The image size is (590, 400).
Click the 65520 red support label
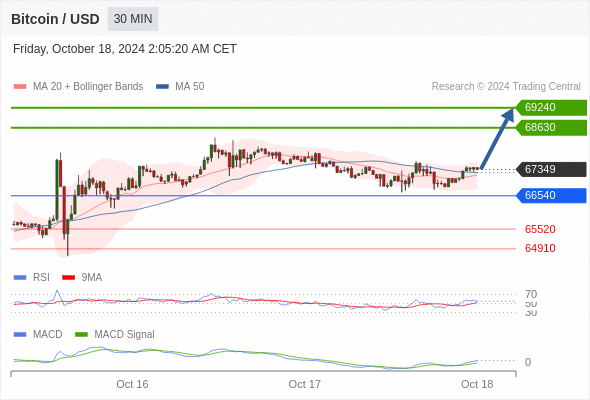(540, 229)
